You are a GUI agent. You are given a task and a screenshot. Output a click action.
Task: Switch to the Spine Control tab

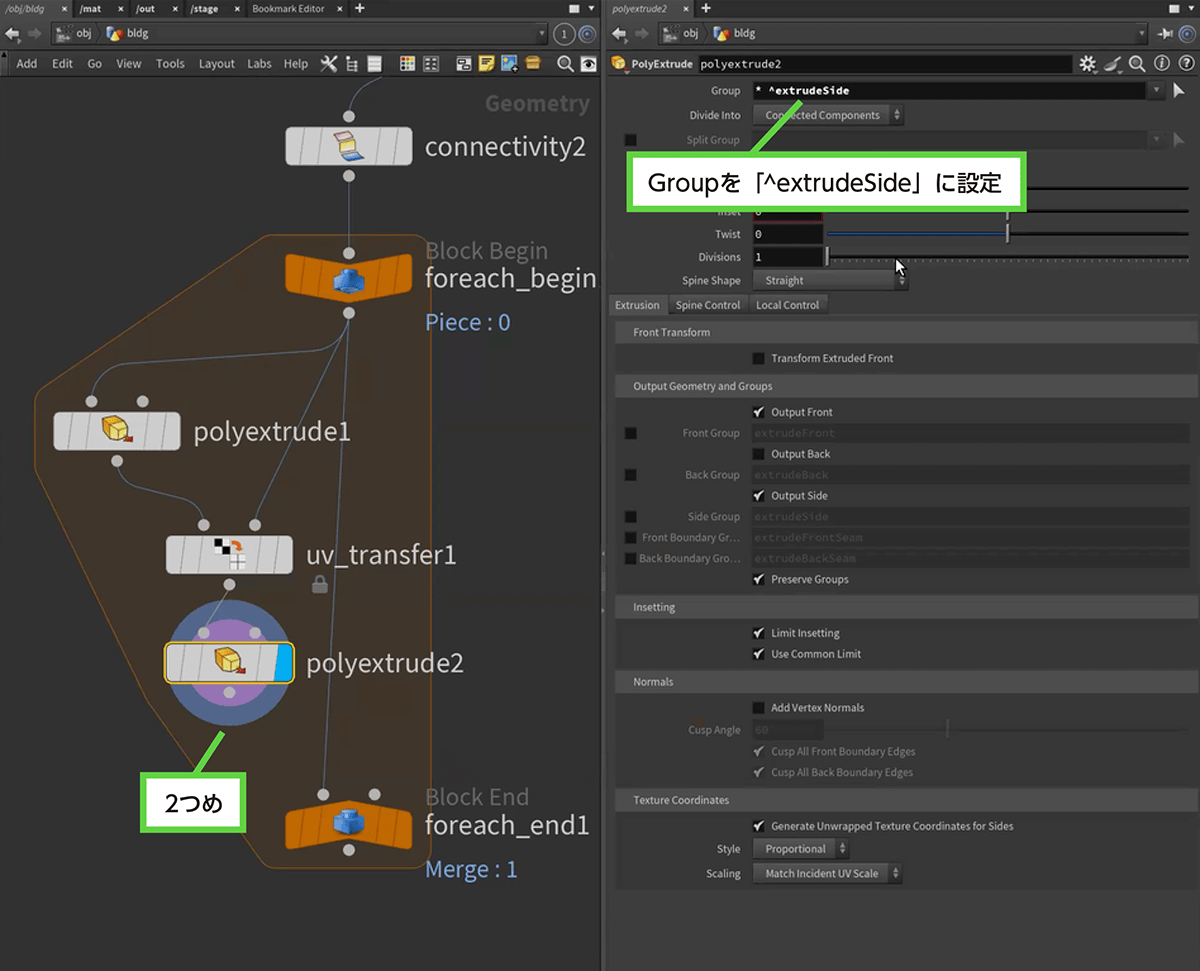[708, 305]
